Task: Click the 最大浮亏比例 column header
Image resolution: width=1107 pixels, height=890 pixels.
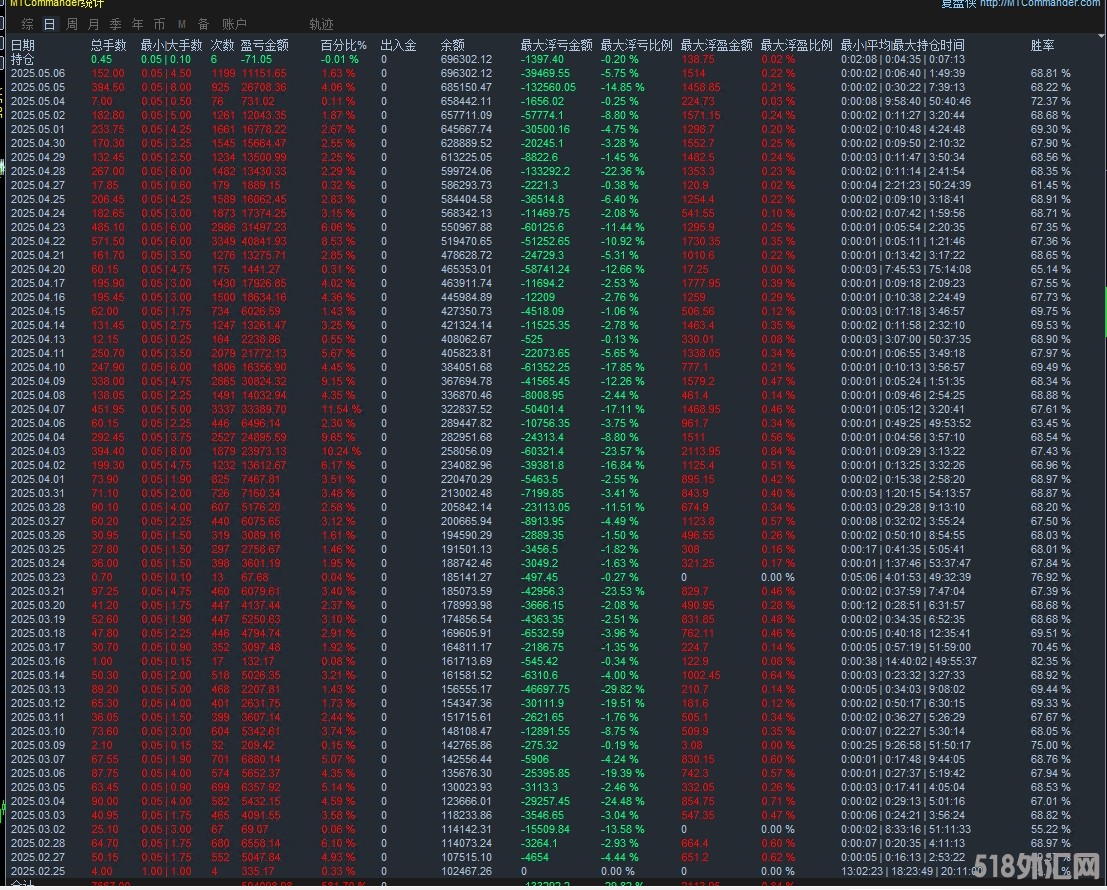Action: point(636,45)
